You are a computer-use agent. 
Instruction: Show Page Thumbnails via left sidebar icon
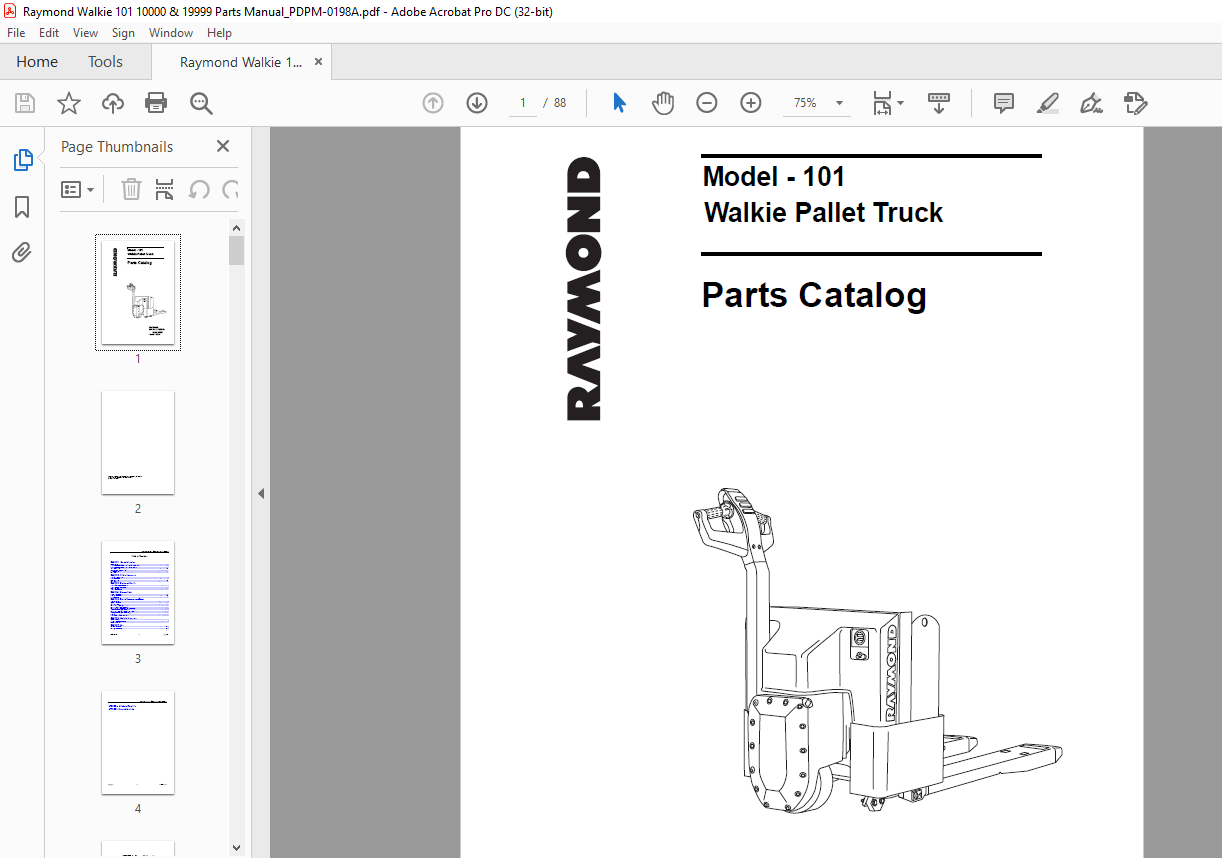click(x=22, y=160)
